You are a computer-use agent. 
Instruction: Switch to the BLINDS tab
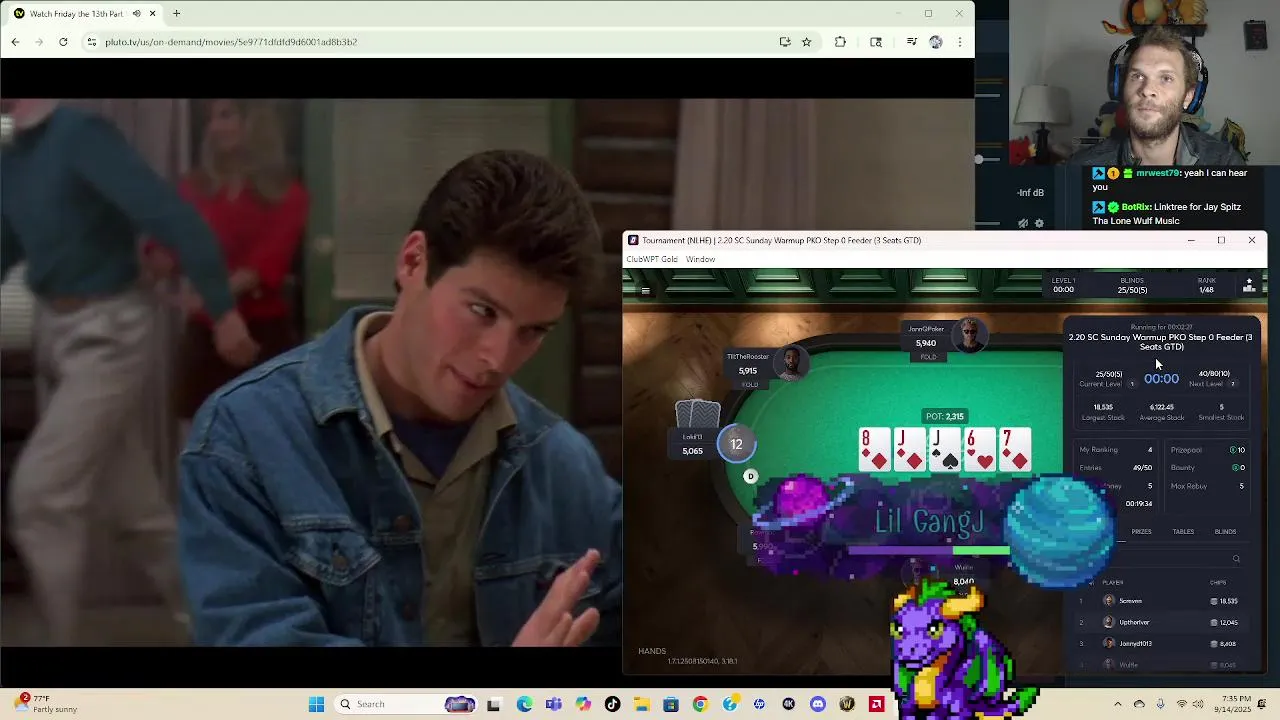[1225, 532]
